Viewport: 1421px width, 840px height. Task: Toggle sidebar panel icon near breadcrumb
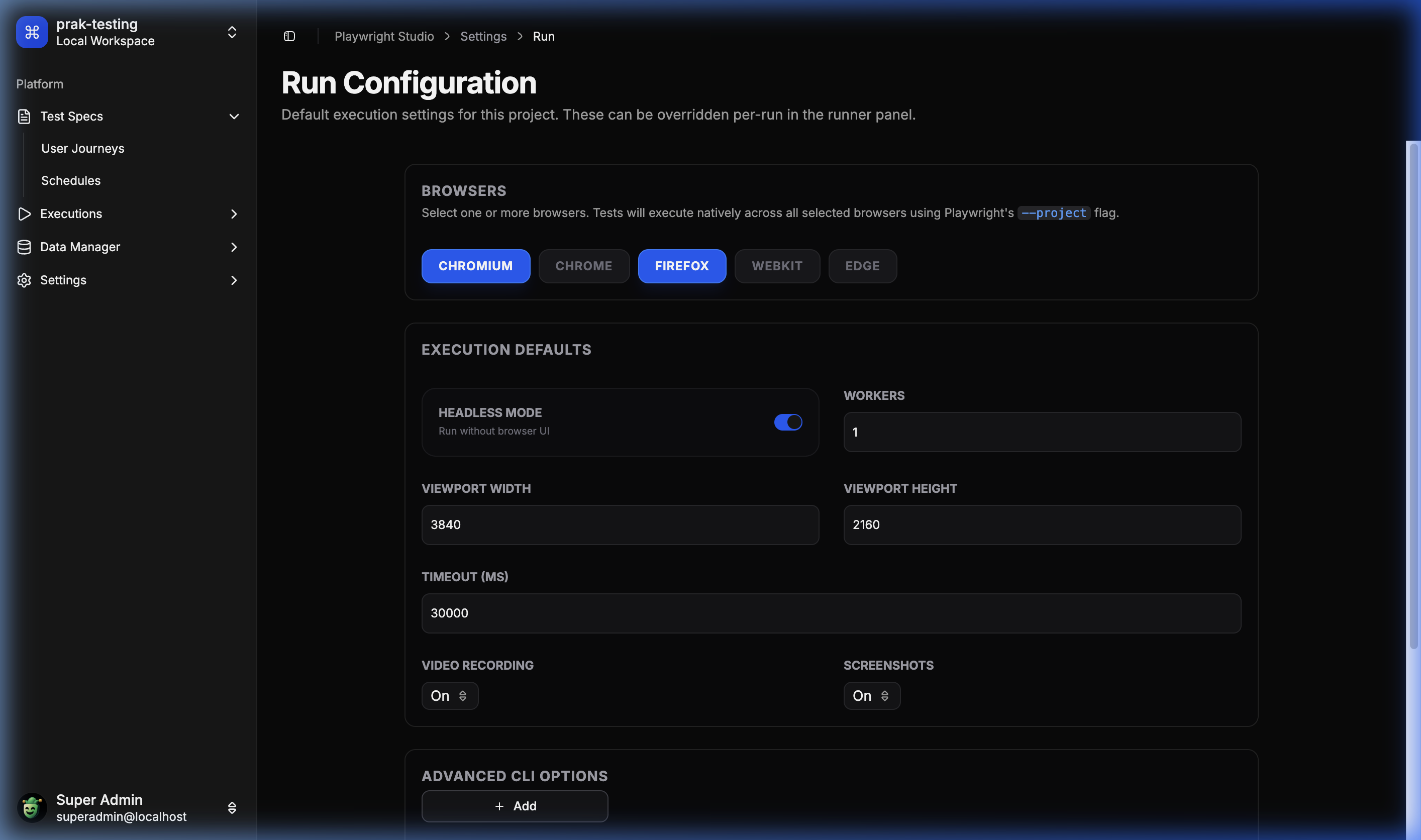[x=289, y=36]
